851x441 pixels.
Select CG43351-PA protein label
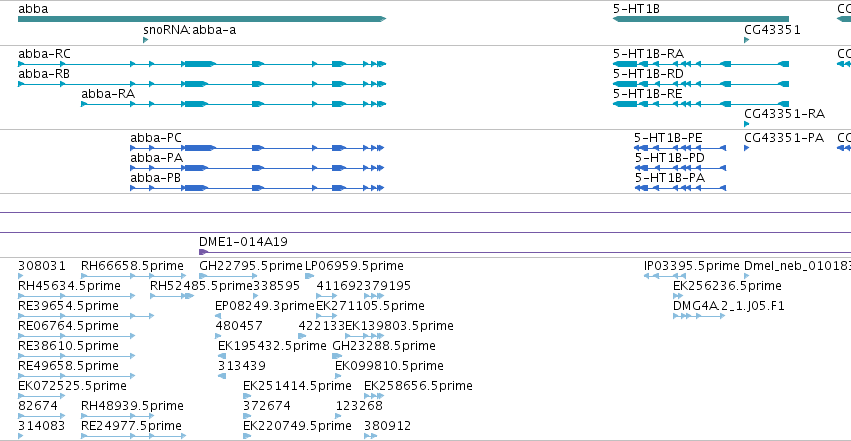pyautogui.click(x=784, y=138)
